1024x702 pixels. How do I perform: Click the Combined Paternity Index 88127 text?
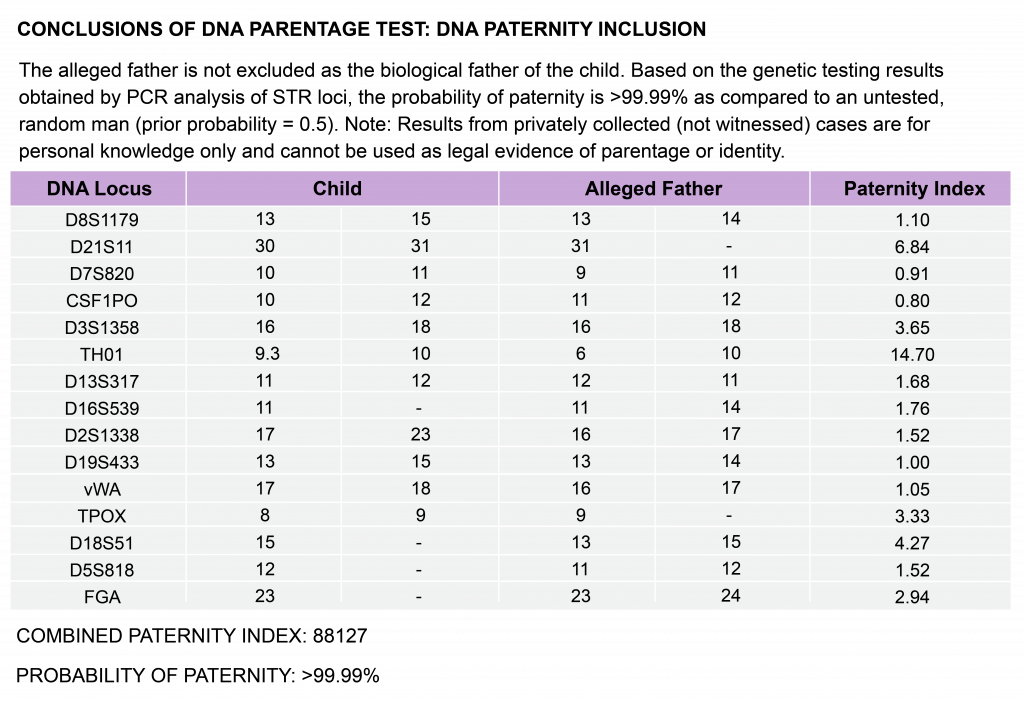192,635
